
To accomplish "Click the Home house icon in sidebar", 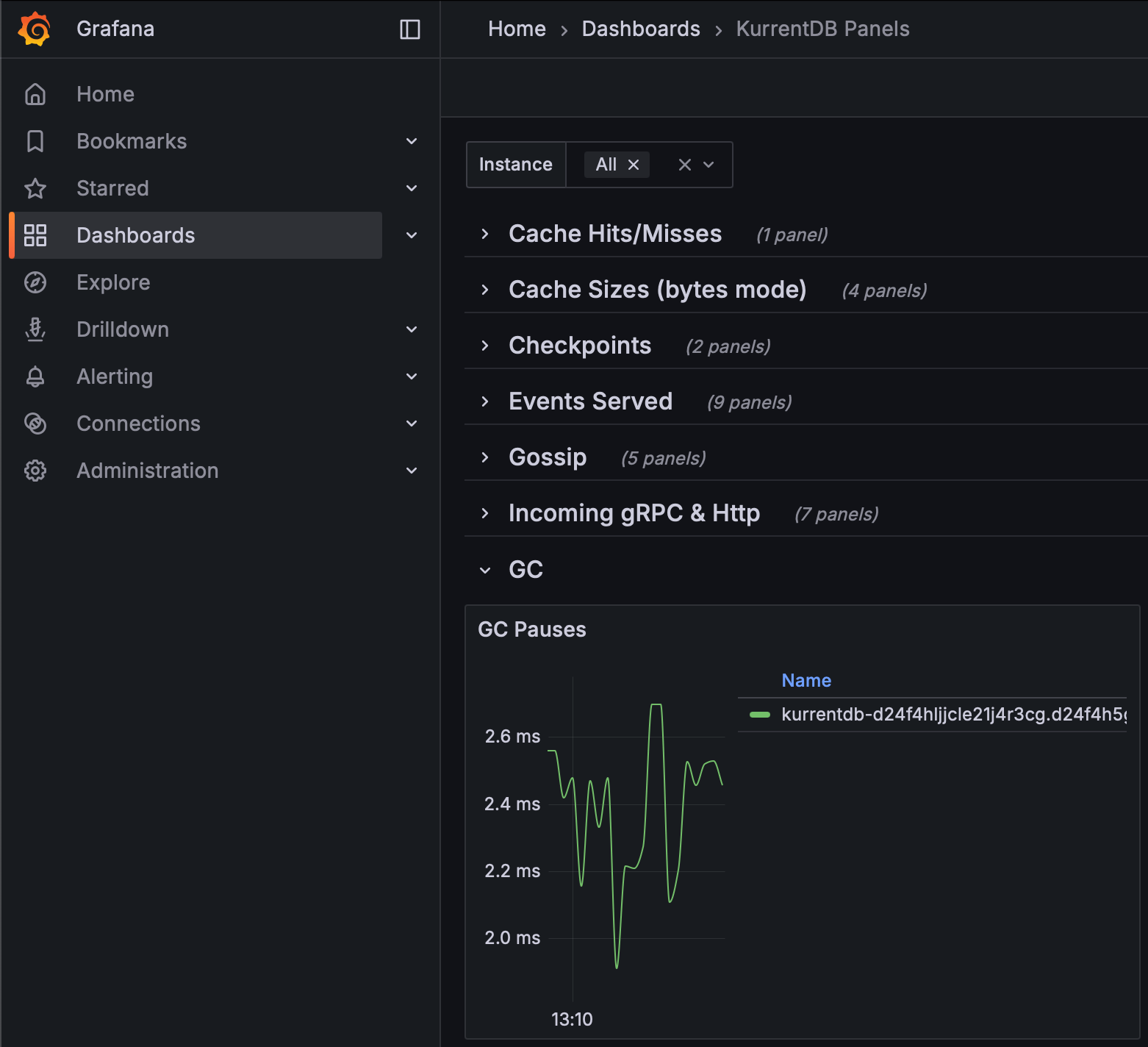I will click(35, 94).
